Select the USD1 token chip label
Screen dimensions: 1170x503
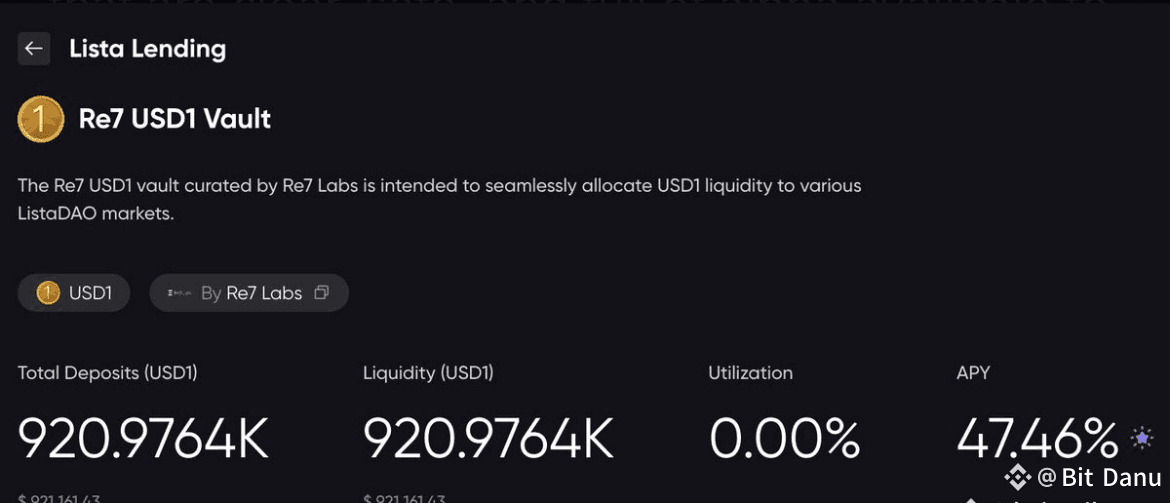pos(90,293)
